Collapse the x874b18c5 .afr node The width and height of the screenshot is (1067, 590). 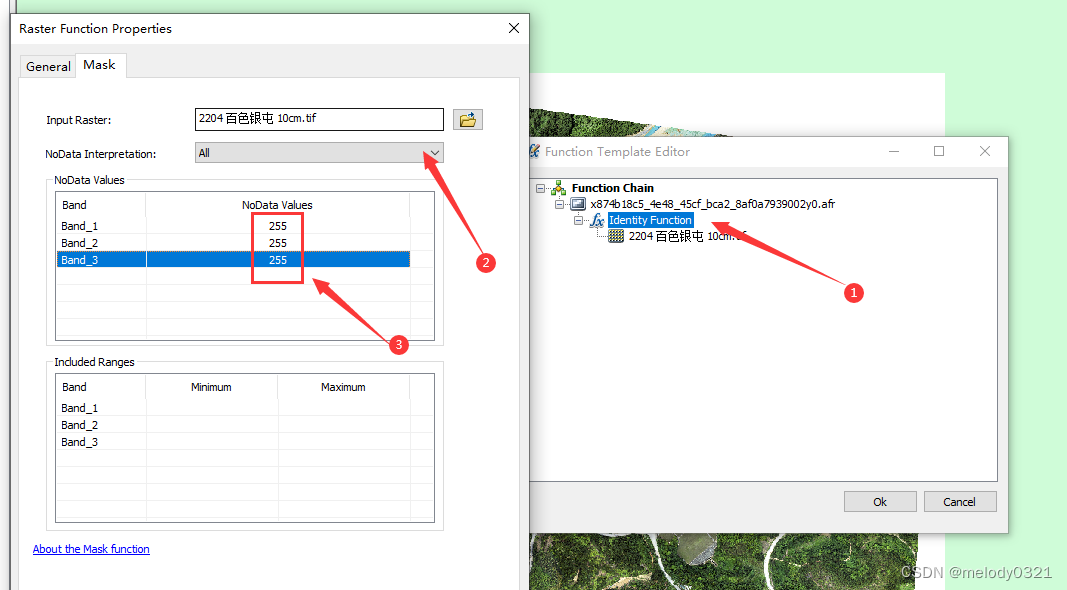(x=559, y=204)
